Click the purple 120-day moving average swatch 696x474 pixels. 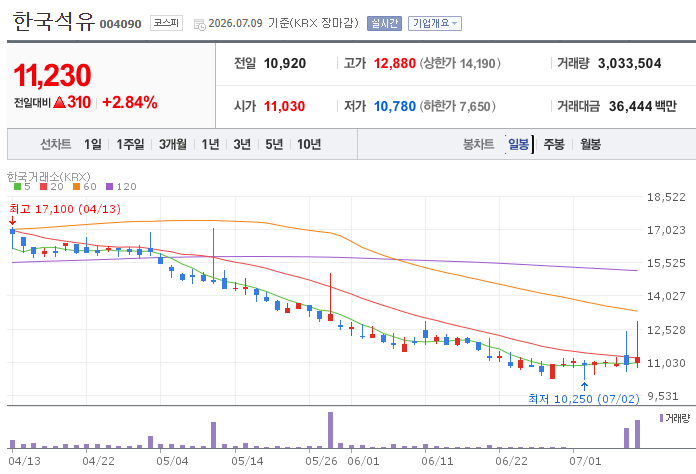click(110, 187)
